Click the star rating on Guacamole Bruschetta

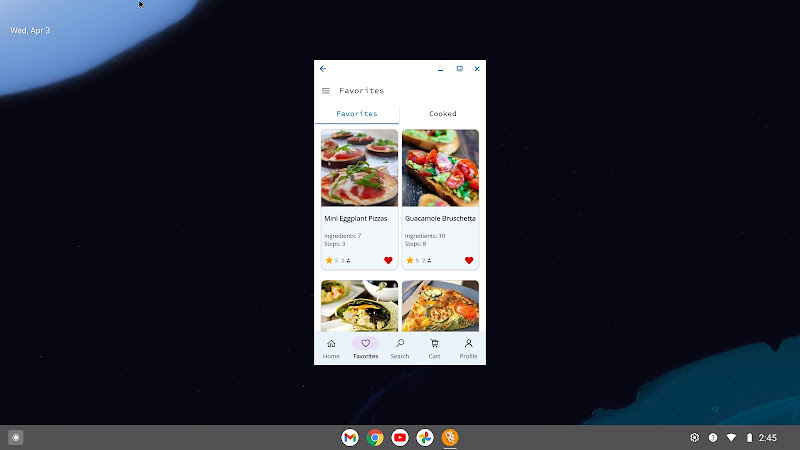tap(410, 260)
